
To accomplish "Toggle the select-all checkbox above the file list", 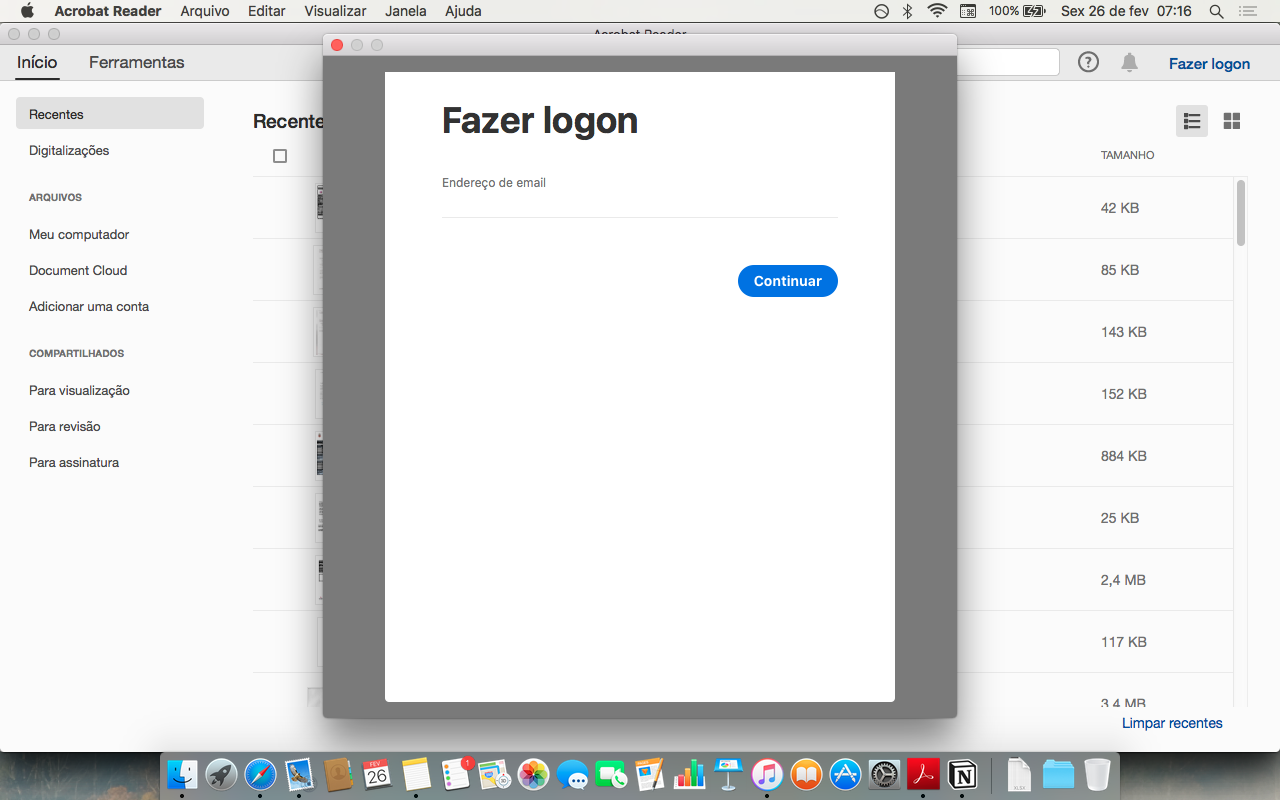I will pyautogui.click(x=280, y=156).
